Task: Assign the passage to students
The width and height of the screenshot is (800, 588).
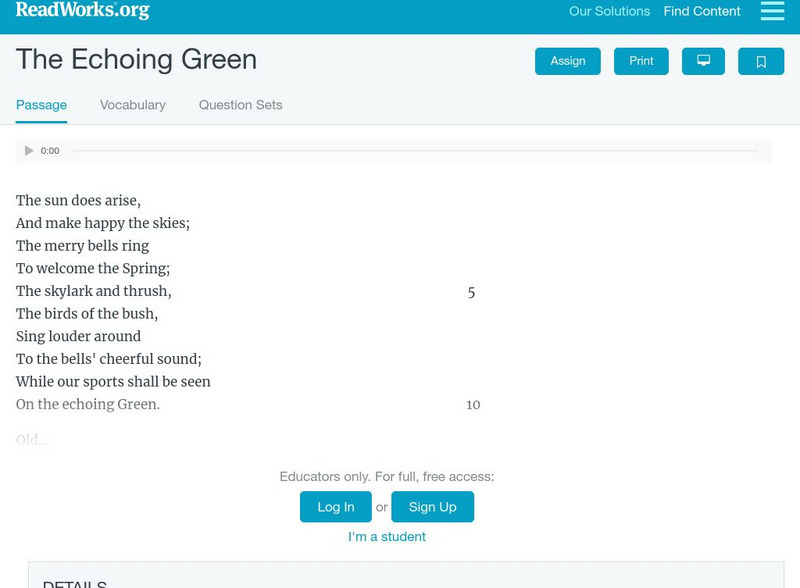Action: point(567,61)
